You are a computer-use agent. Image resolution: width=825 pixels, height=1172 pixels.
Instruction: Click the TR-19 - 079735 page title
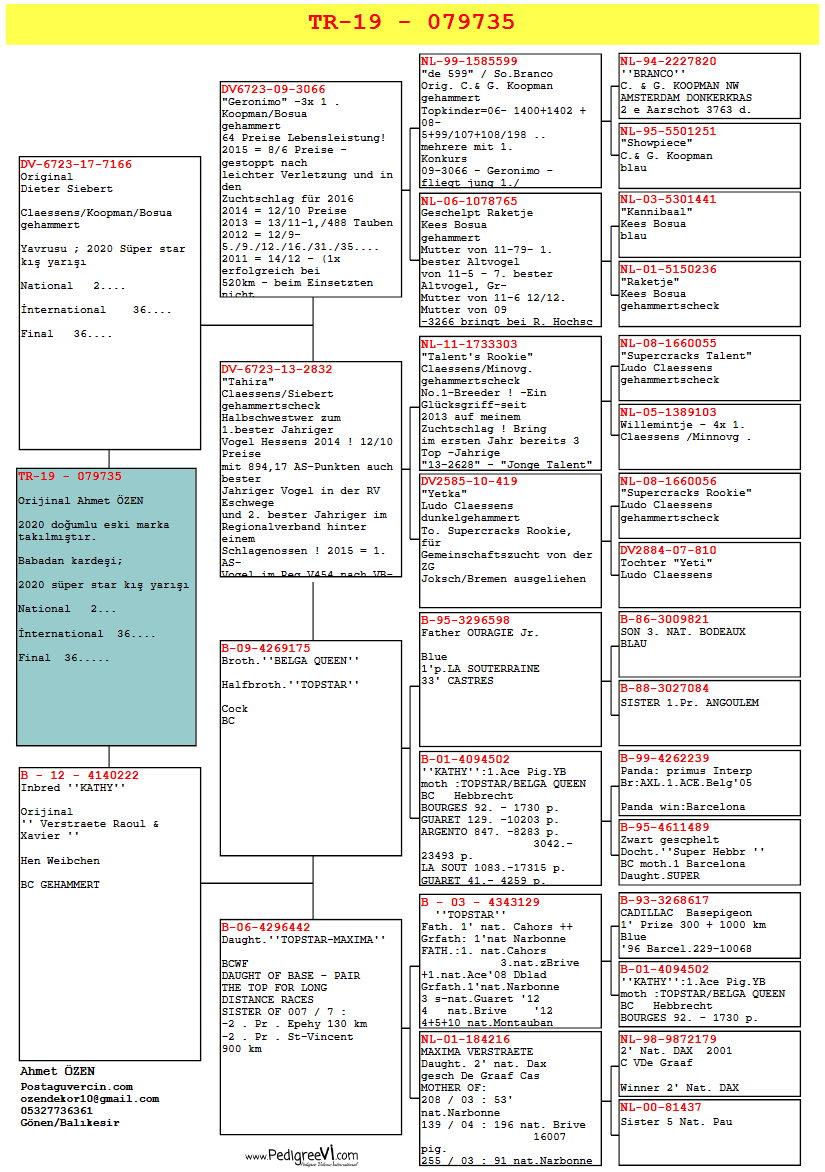tap(412, 22)
